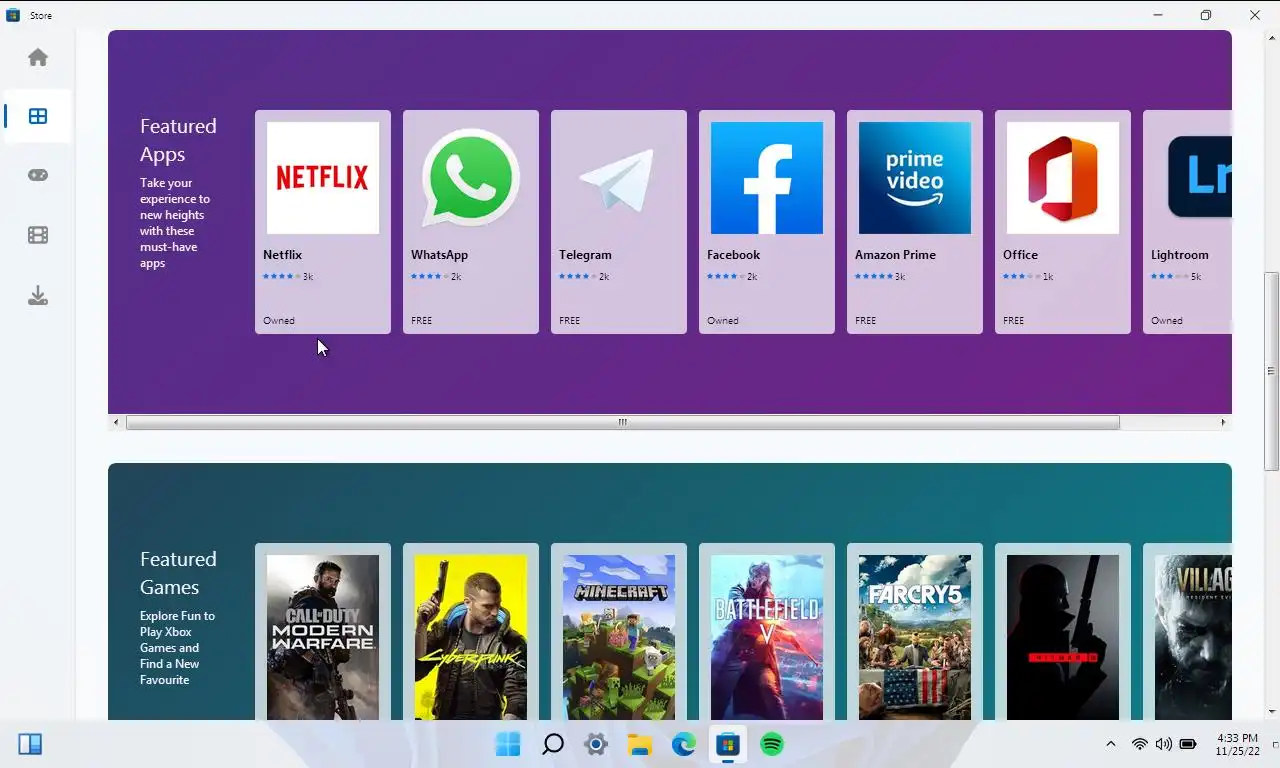This screenshot has width=1280, height=768.
Task: Open File Explorer from the taskbar
Action: (x=640, y=744)
